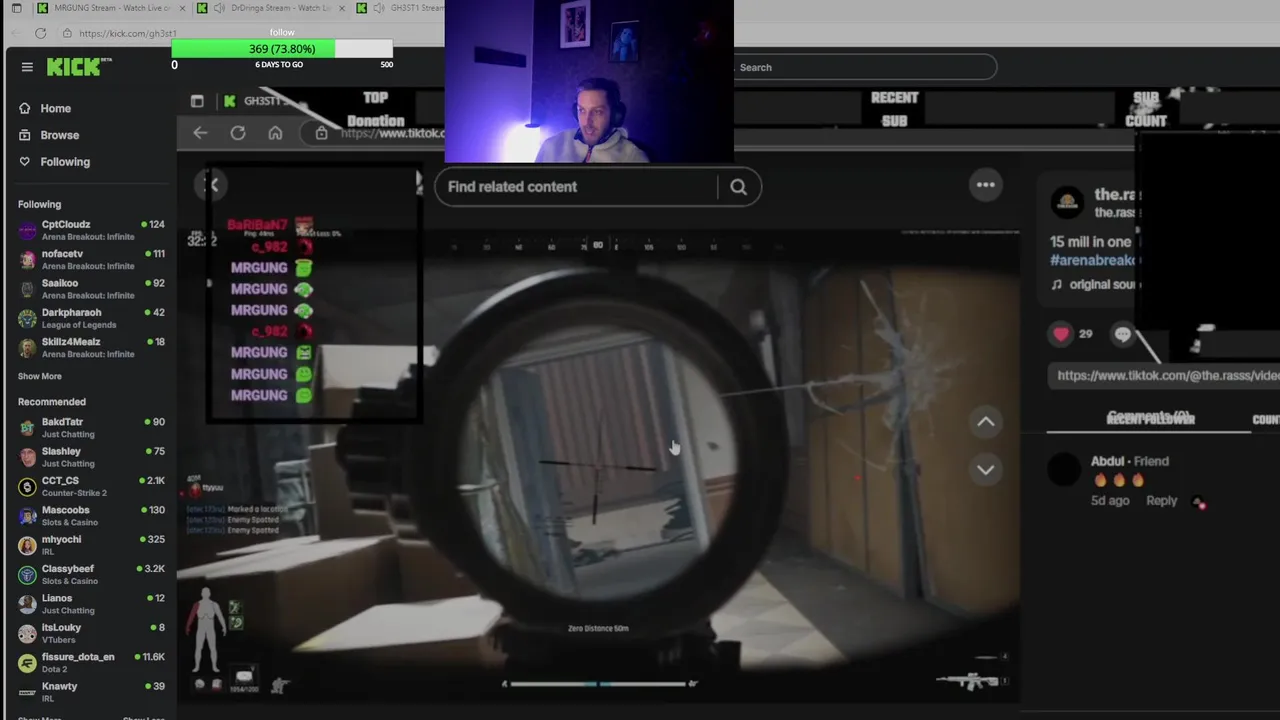Click the follow goal progress bar
The height and width of the screenshot is (720, 1280).
(282, 49)
